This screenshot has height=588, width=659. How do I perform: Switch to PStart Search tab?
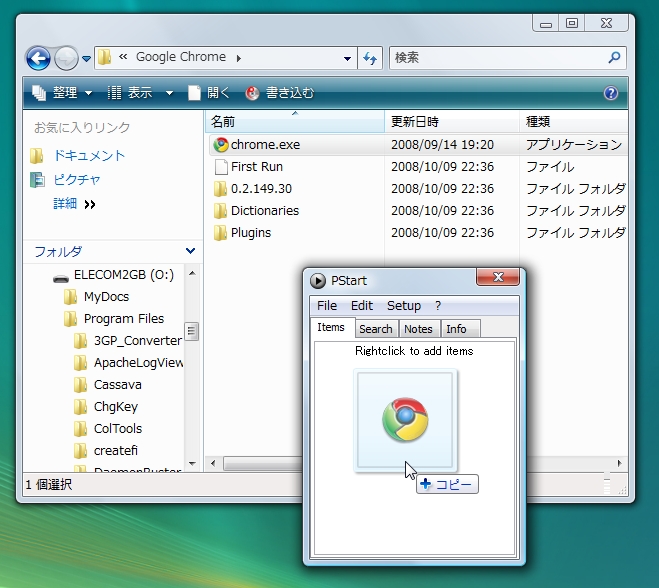click(x=376, y=329)
